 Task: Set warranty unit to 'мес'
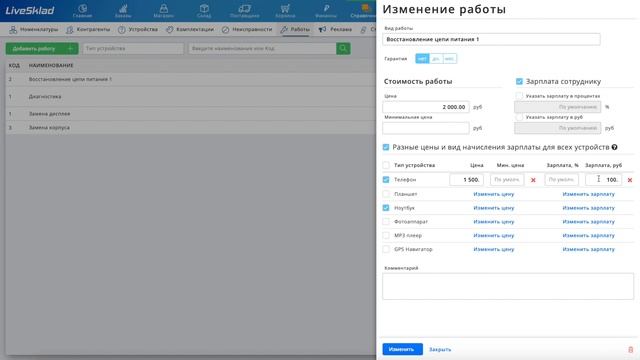tap(449, 59)
